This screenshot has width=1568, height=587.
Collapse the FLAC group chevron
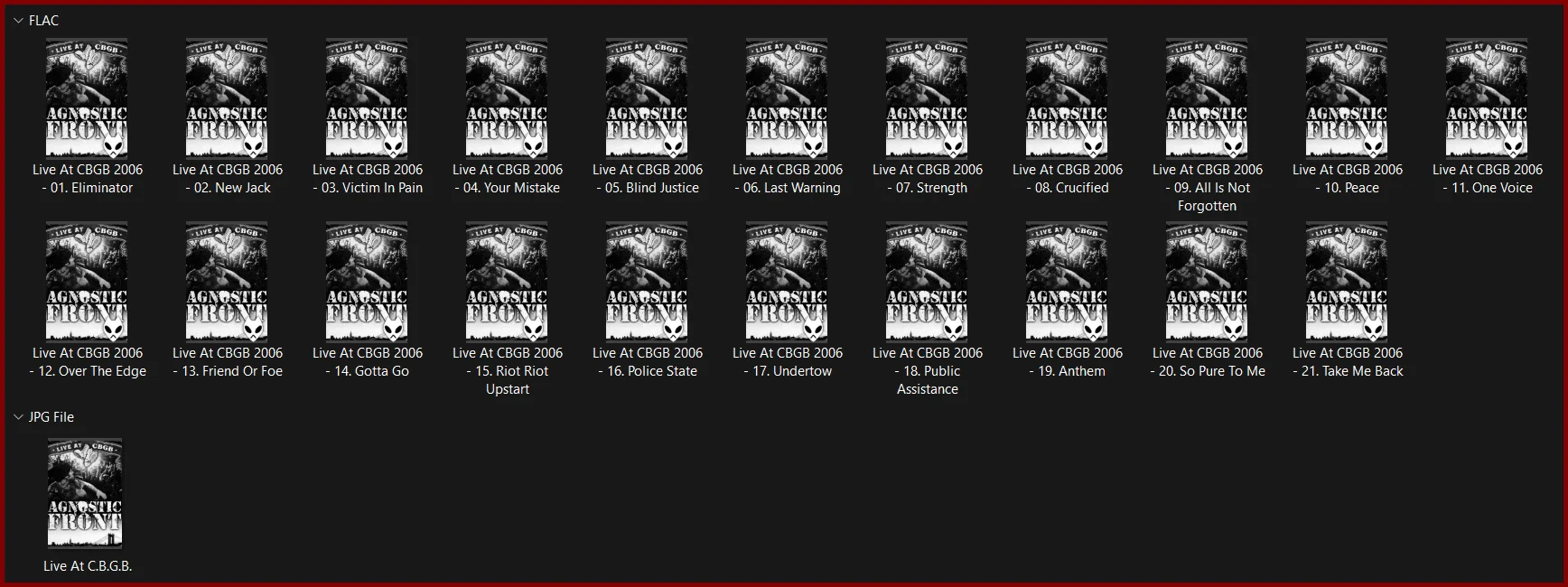(18, 21)
